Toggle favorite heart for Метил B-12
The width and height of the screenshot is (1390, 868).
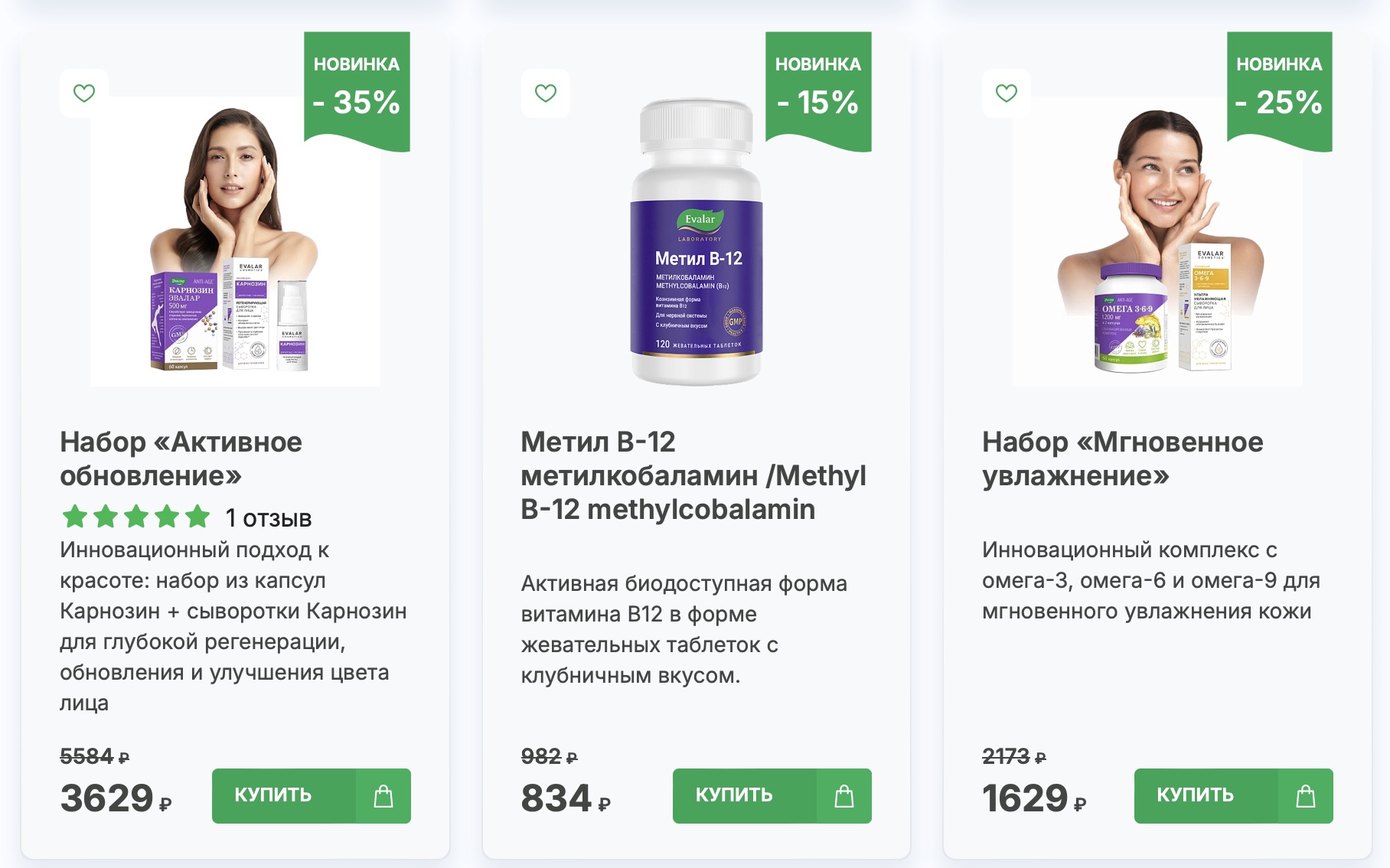pyautogui.click(x=546, y=93)
